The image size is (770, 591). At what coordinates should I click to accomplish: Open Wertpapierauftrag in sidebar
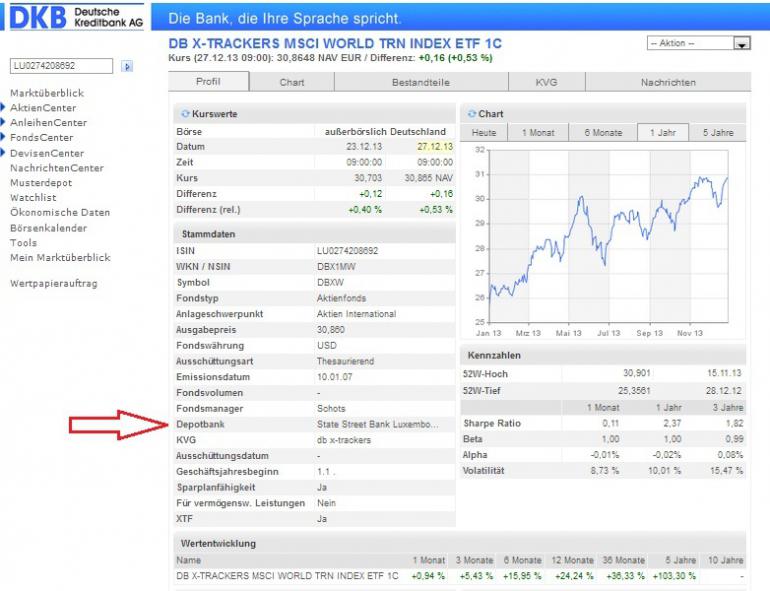(x=54, y=283)
